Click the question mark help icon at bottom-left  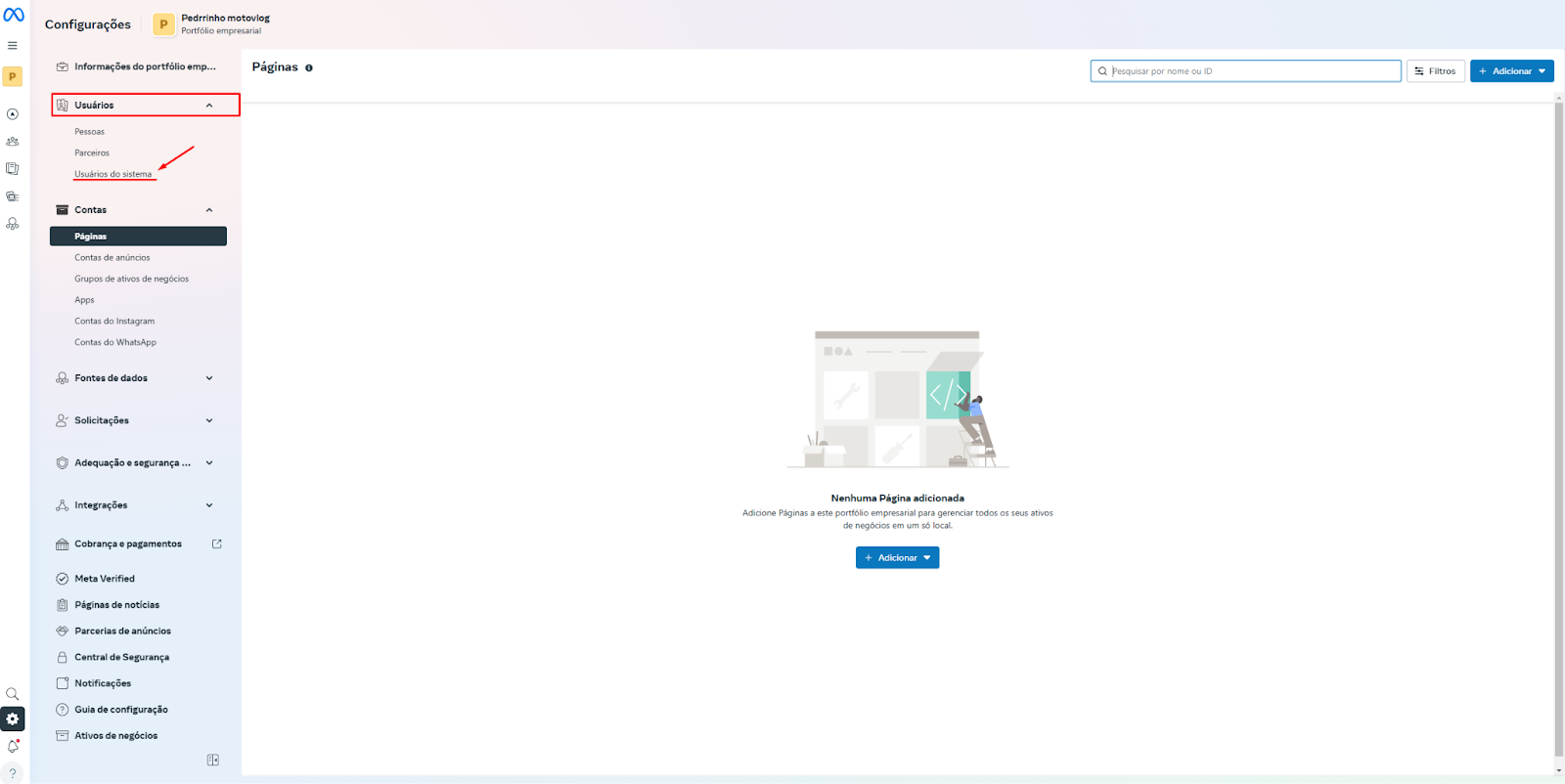pos(13,772)
